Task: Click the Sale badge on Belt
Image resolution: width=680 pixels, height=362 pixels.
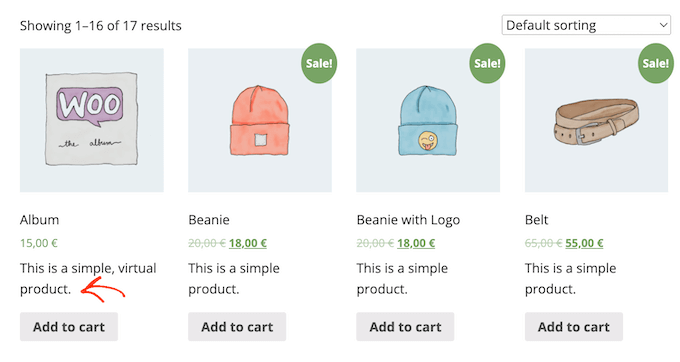Action: click(655, 63)
